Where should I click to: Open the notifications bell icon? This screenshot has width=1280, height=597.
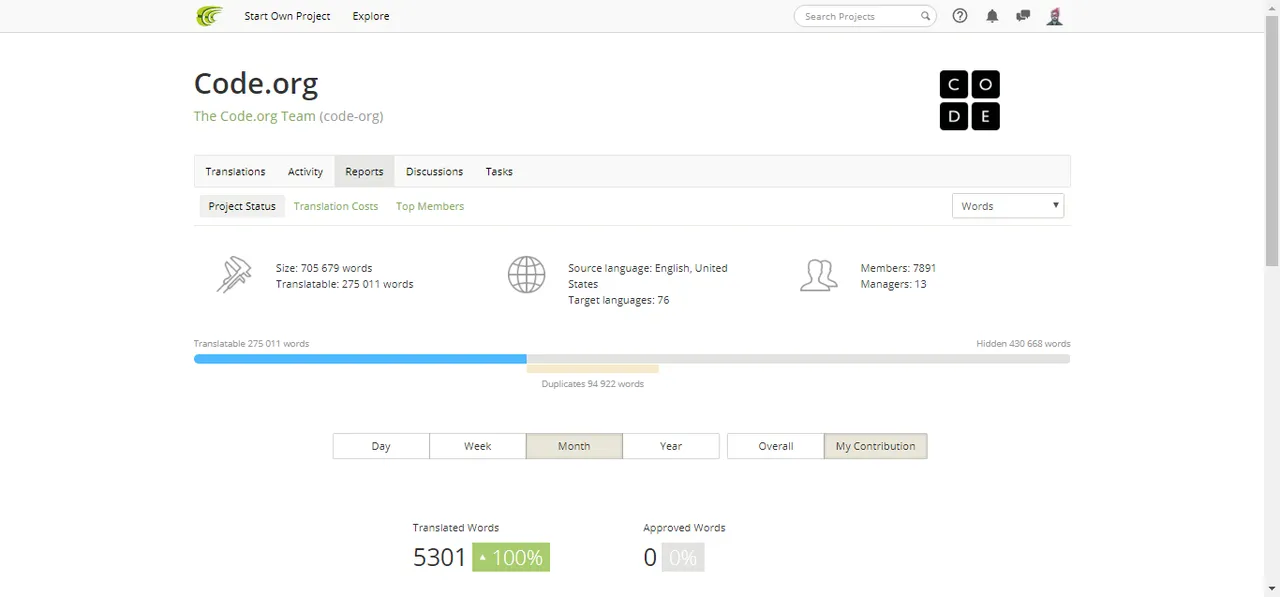tap(992, 16)
